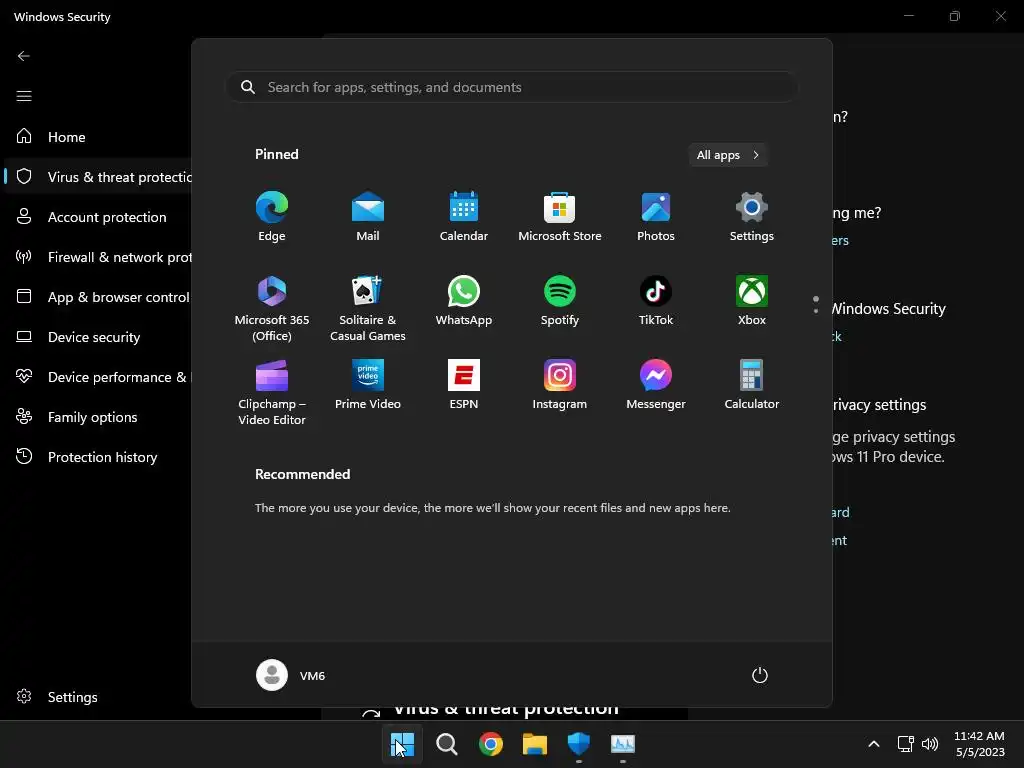This screenshot has height=768, width=1024.
Task: Focus the Start menu search box
Action: pyautogui.click(x=512, y=87)
